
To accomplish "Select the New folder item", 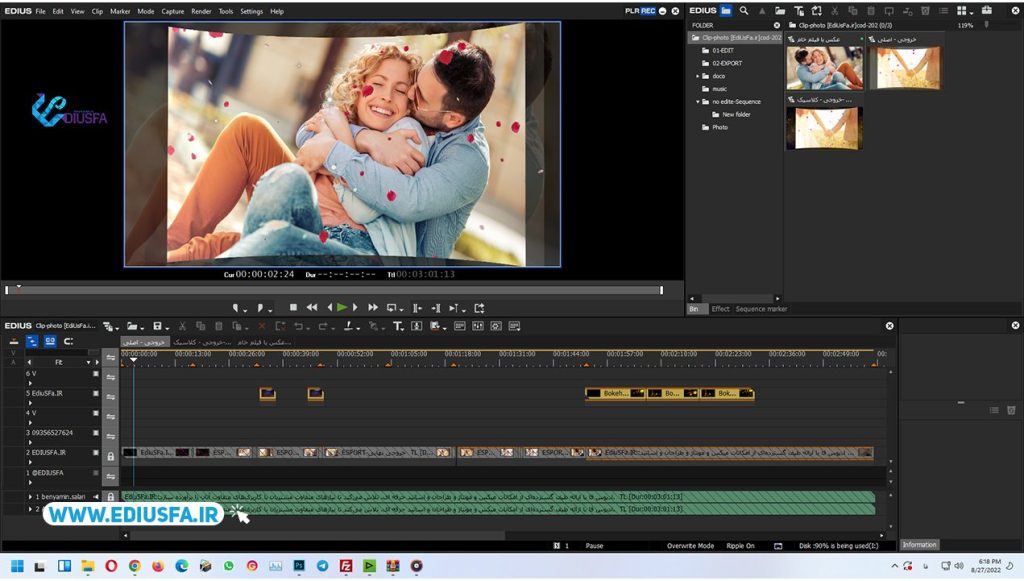I will (736, 114).
